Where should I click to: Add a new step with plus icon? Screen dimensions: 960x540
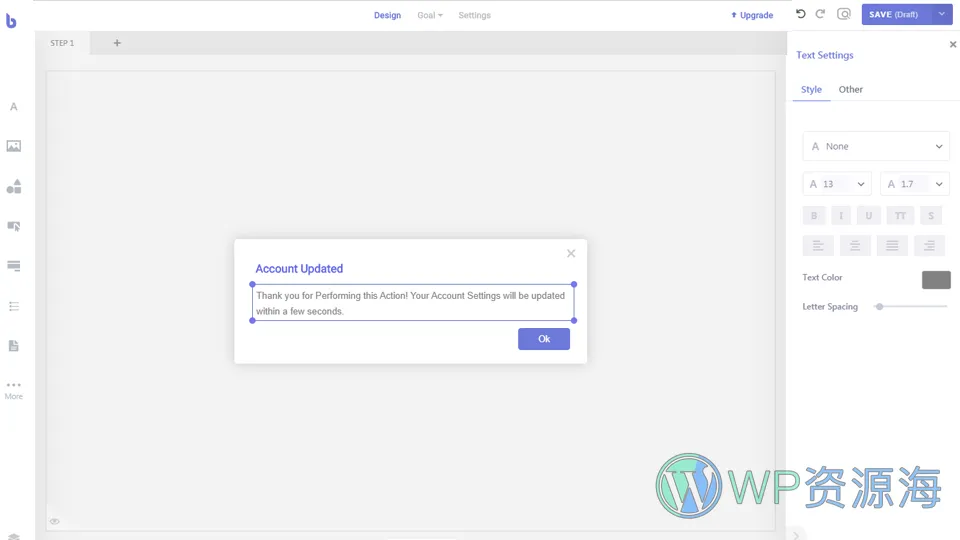click(117, 43)
